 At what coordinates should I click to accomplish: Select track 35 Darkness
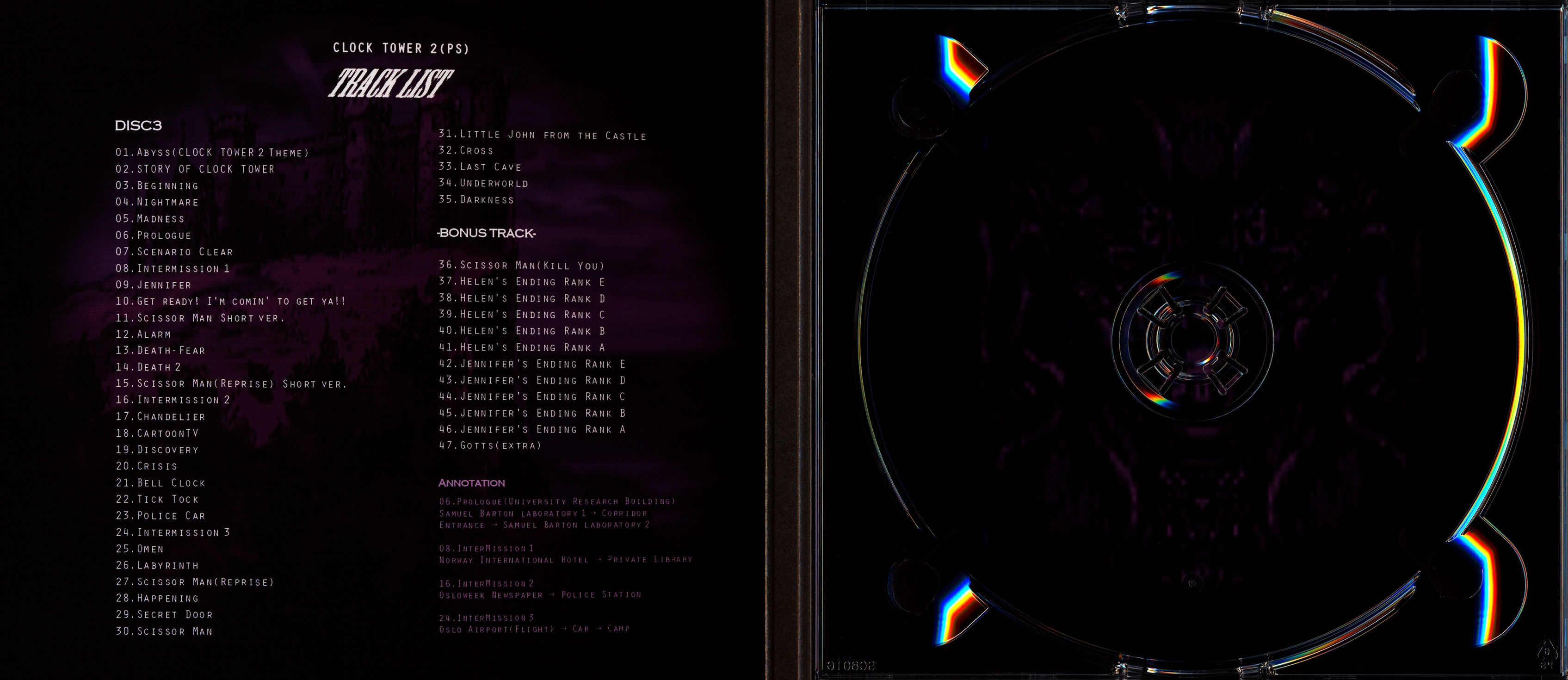(476, 200)
